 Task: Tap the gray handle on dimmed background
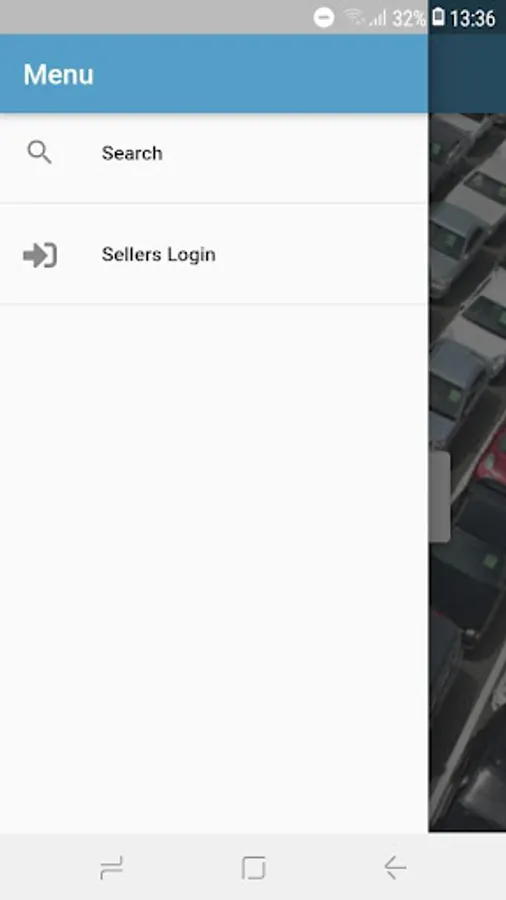[439, 496]
